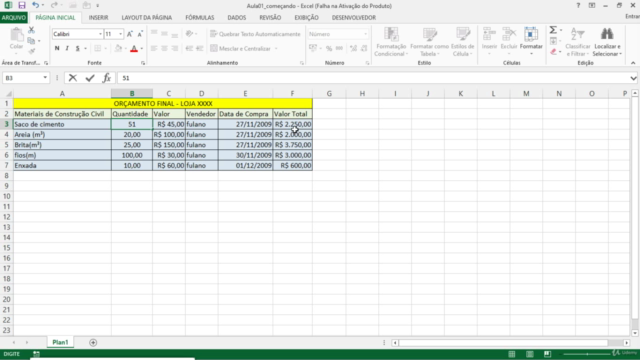Decrease font size with the small A icon
Viewport: 640px width, 360px height.
pyautogui.click(x=140, y=34)
